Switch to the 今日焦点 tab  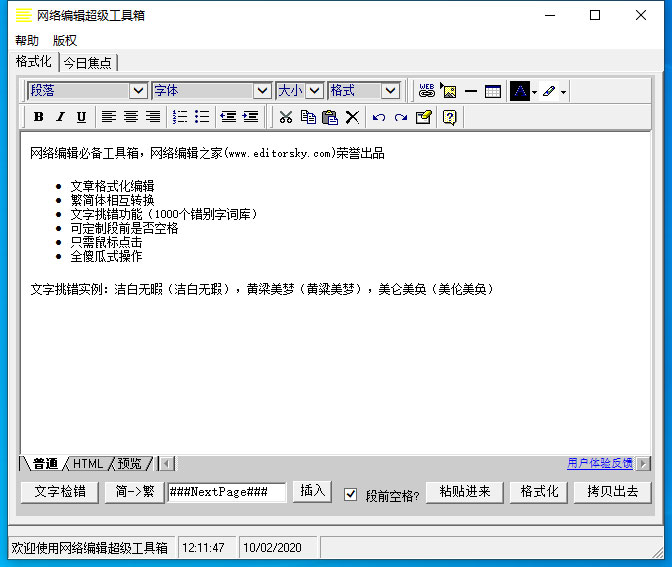[87, 63]
